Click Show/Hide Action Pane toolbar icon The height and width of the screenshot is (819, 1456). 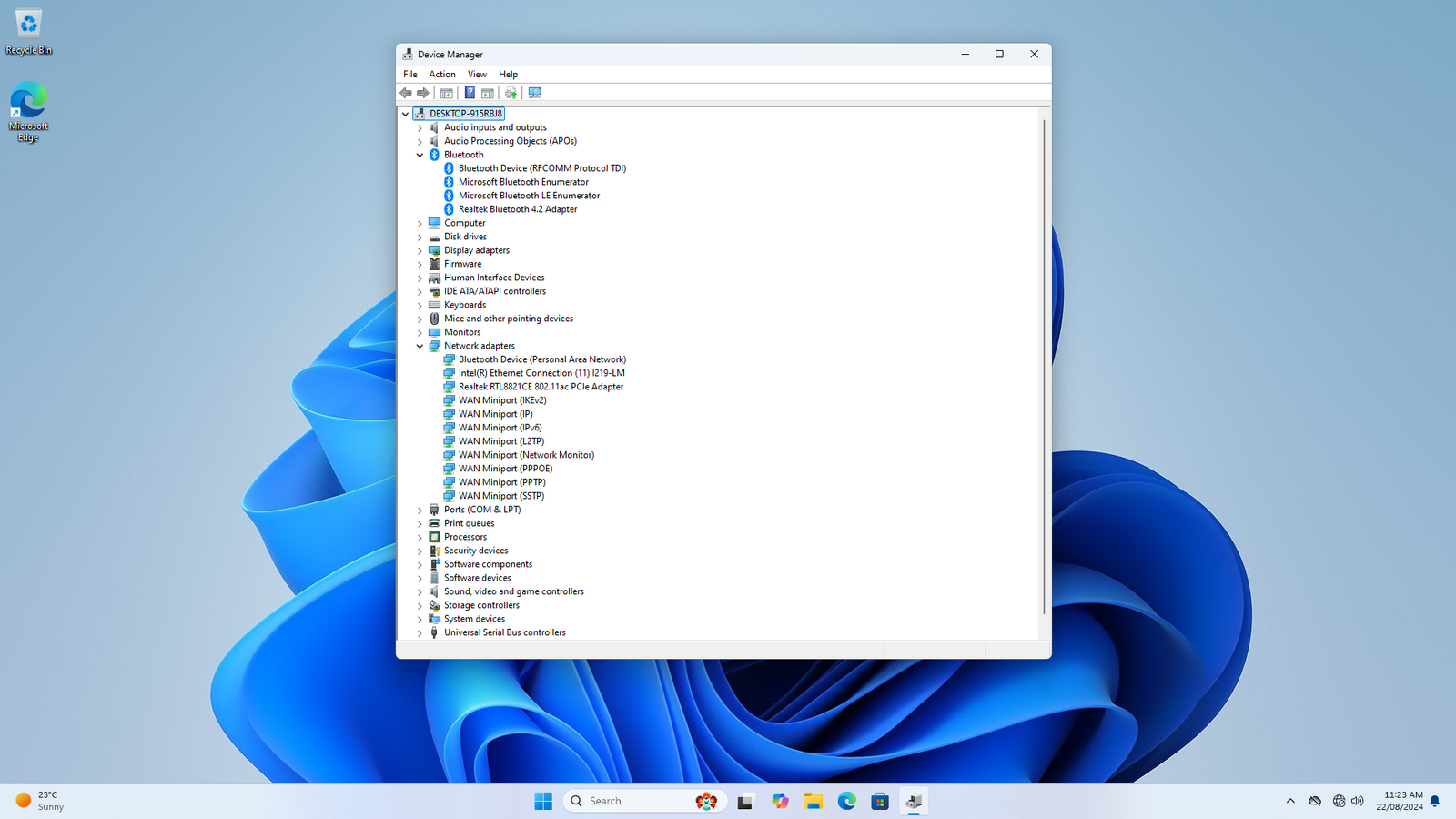click(x=488, y=93)
